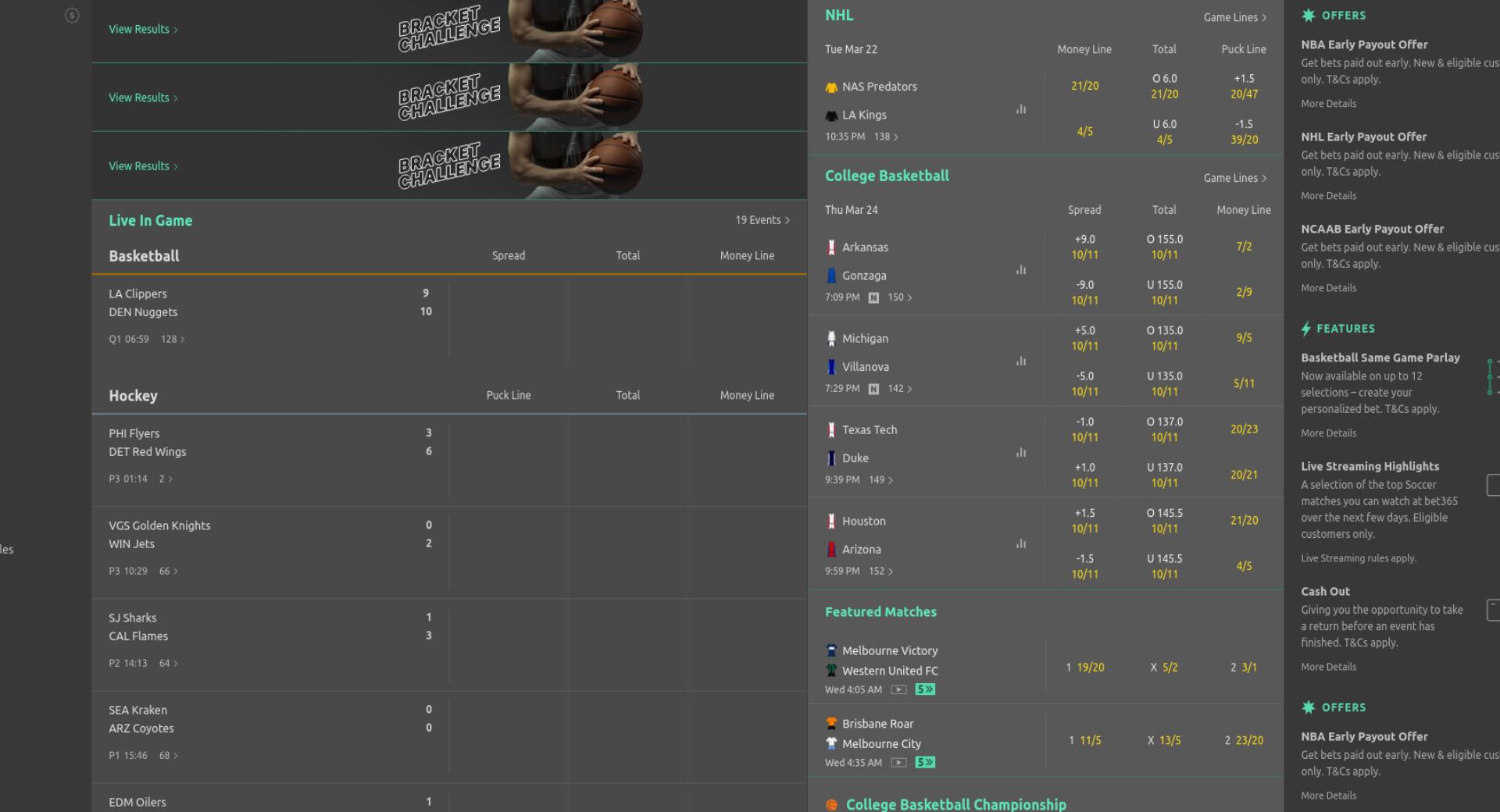1500x812 pixels.
Task: Open 2 markets for Flyers vs Red Wings
Action: click(x=166, y=479)
